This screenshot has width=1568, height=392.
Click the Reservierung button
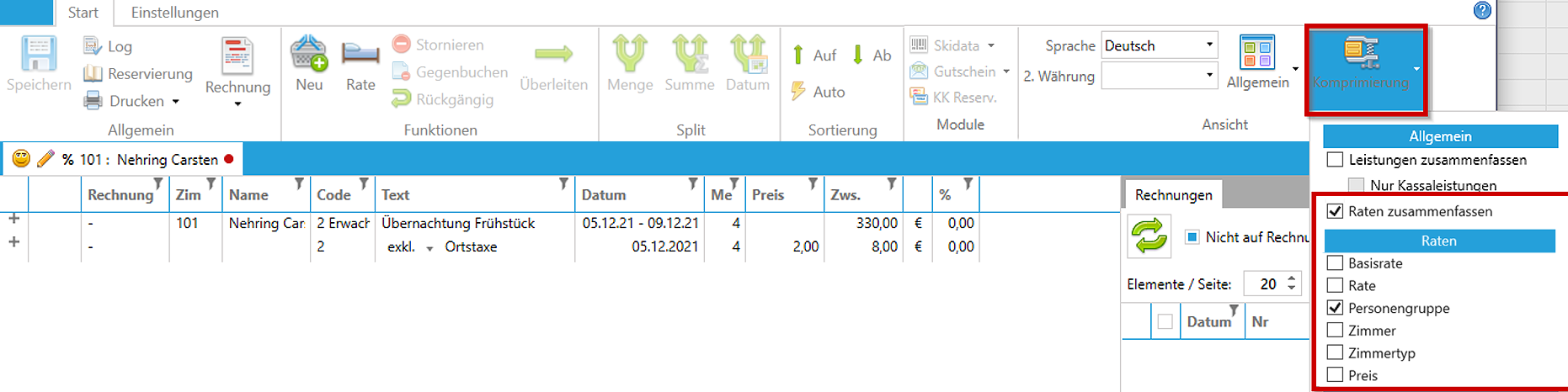coord(139,74)
